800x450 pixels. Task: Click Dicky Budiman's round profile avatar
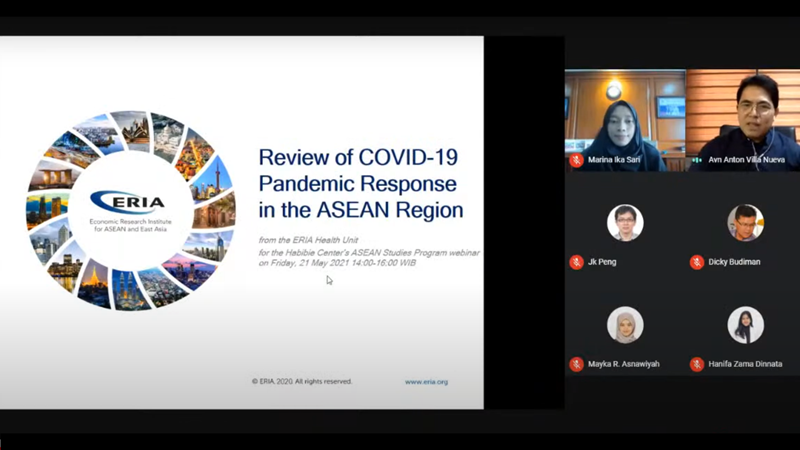(x=745, y=222)
